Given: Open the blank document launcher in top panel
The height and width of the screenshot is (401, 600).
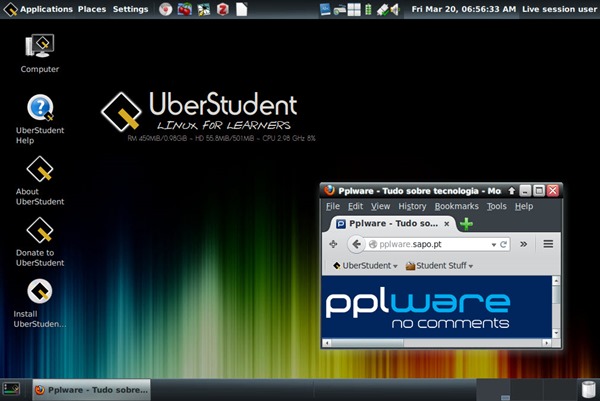Looking at the screenshot, I should (x=241, y=9).
